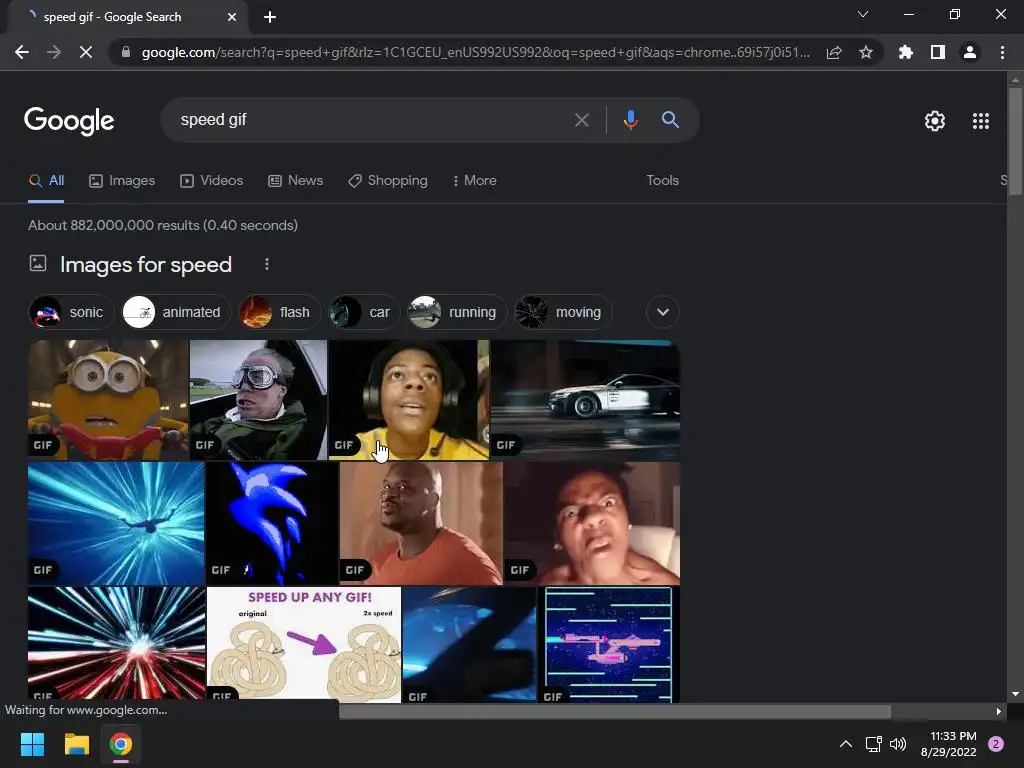
Task: Open the bald man in orange shirt GIF
Action: (421, 523)
